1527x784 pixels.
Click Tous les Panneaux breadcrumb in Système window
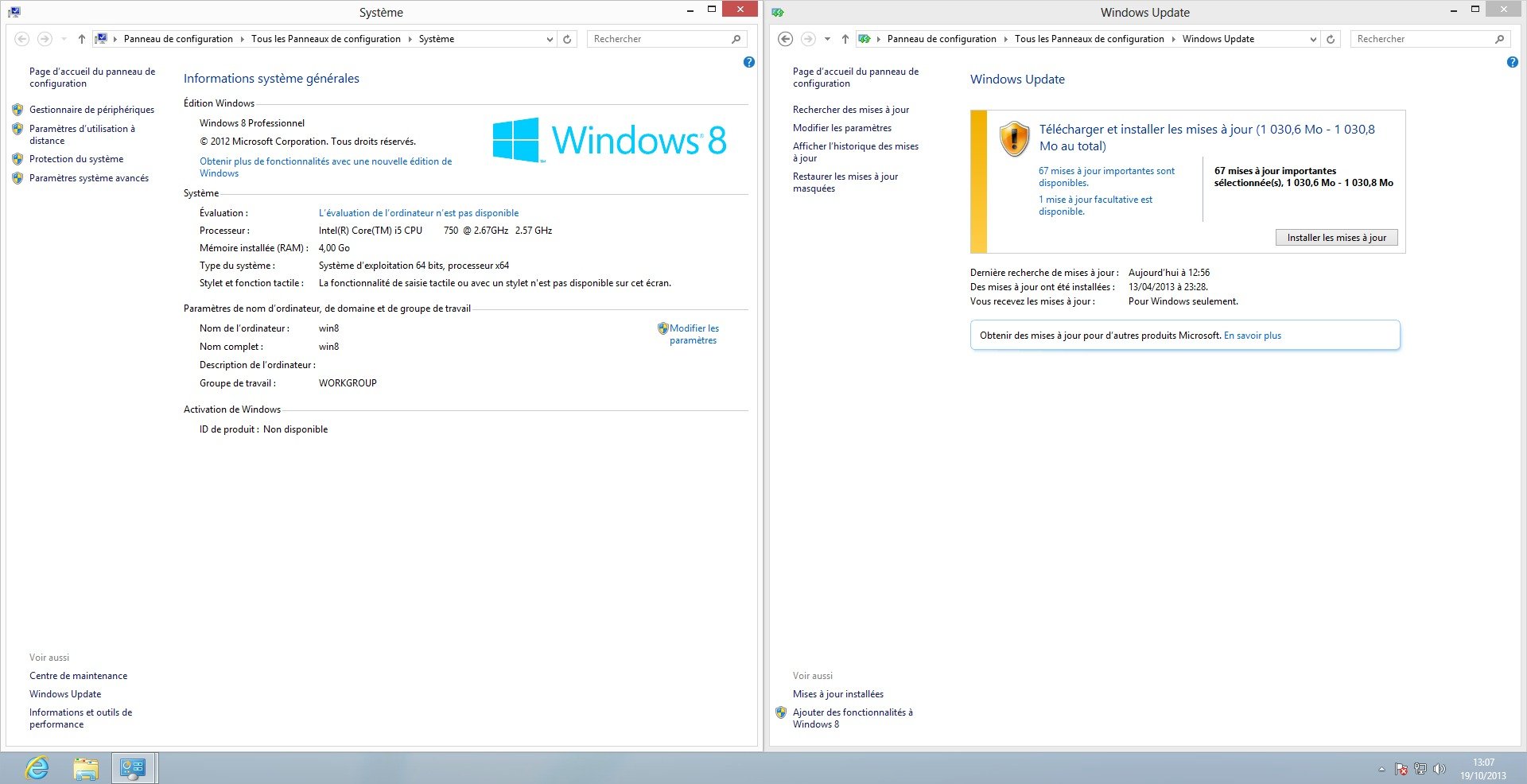tap(326, 39)
